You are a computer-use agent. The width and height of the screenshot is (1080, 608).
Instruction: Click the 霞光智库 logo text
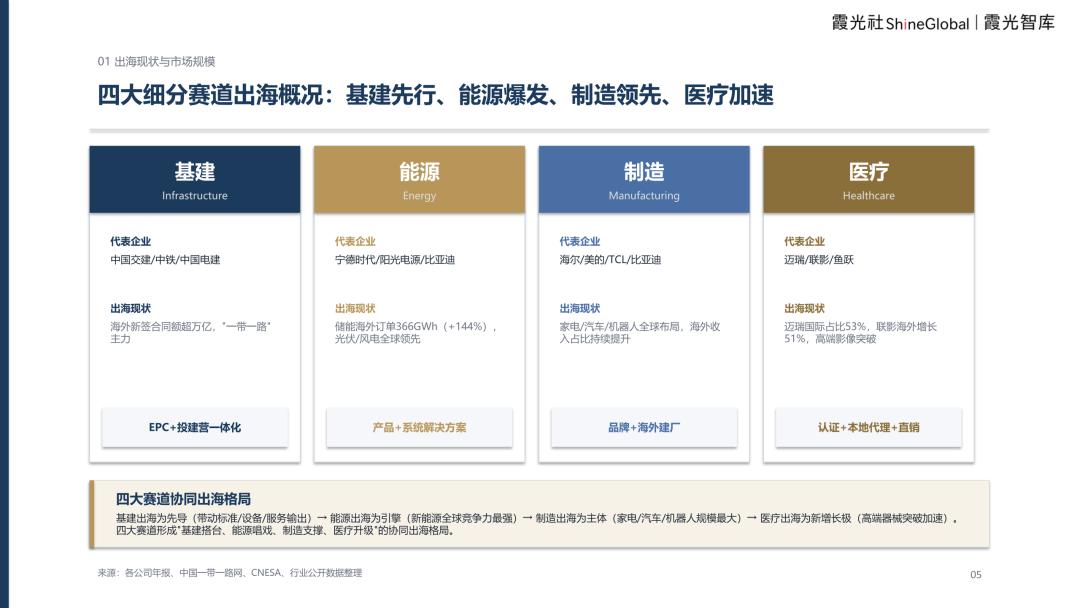pos(1019,23)
